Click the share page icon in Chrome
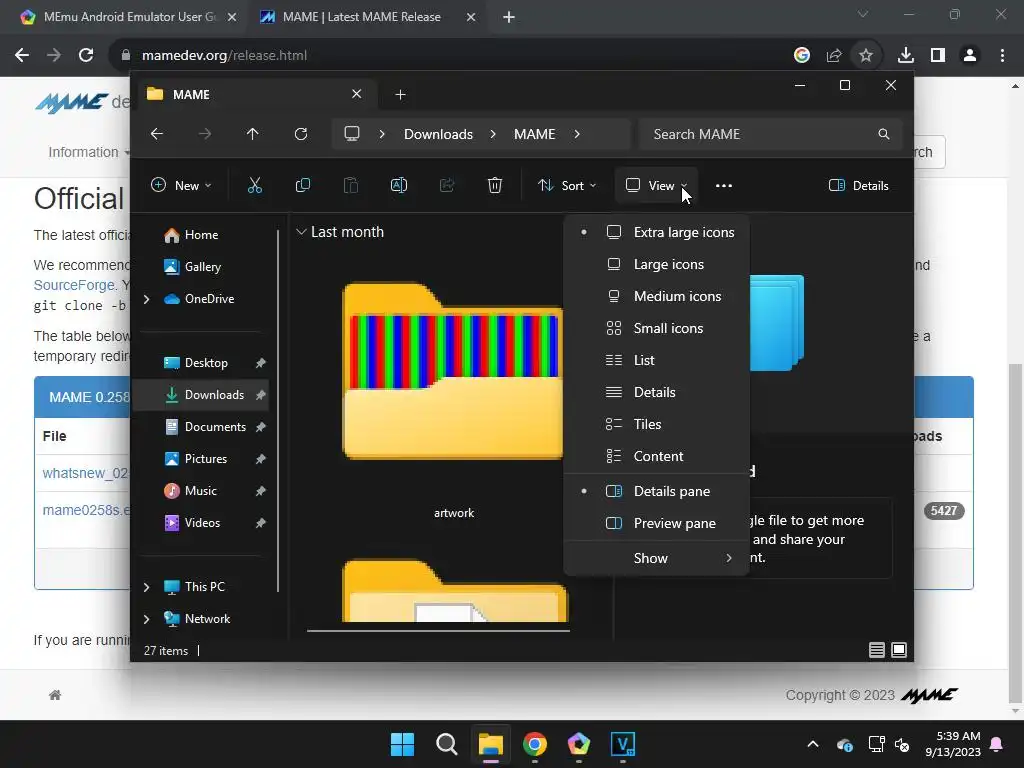This screenshot has height=768, width=1024. pos(834,56)
